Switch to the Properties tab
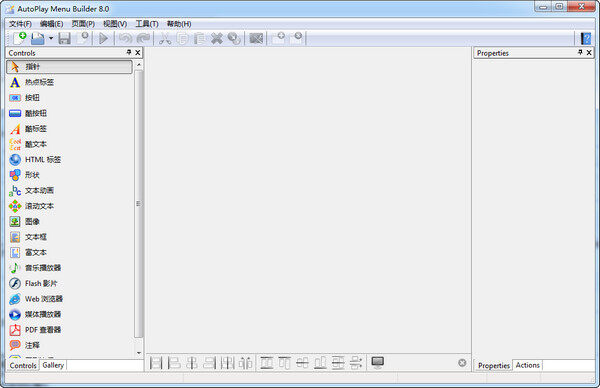Image resolution: width=600 pixels, height=388 pixels. click(494, 365)
